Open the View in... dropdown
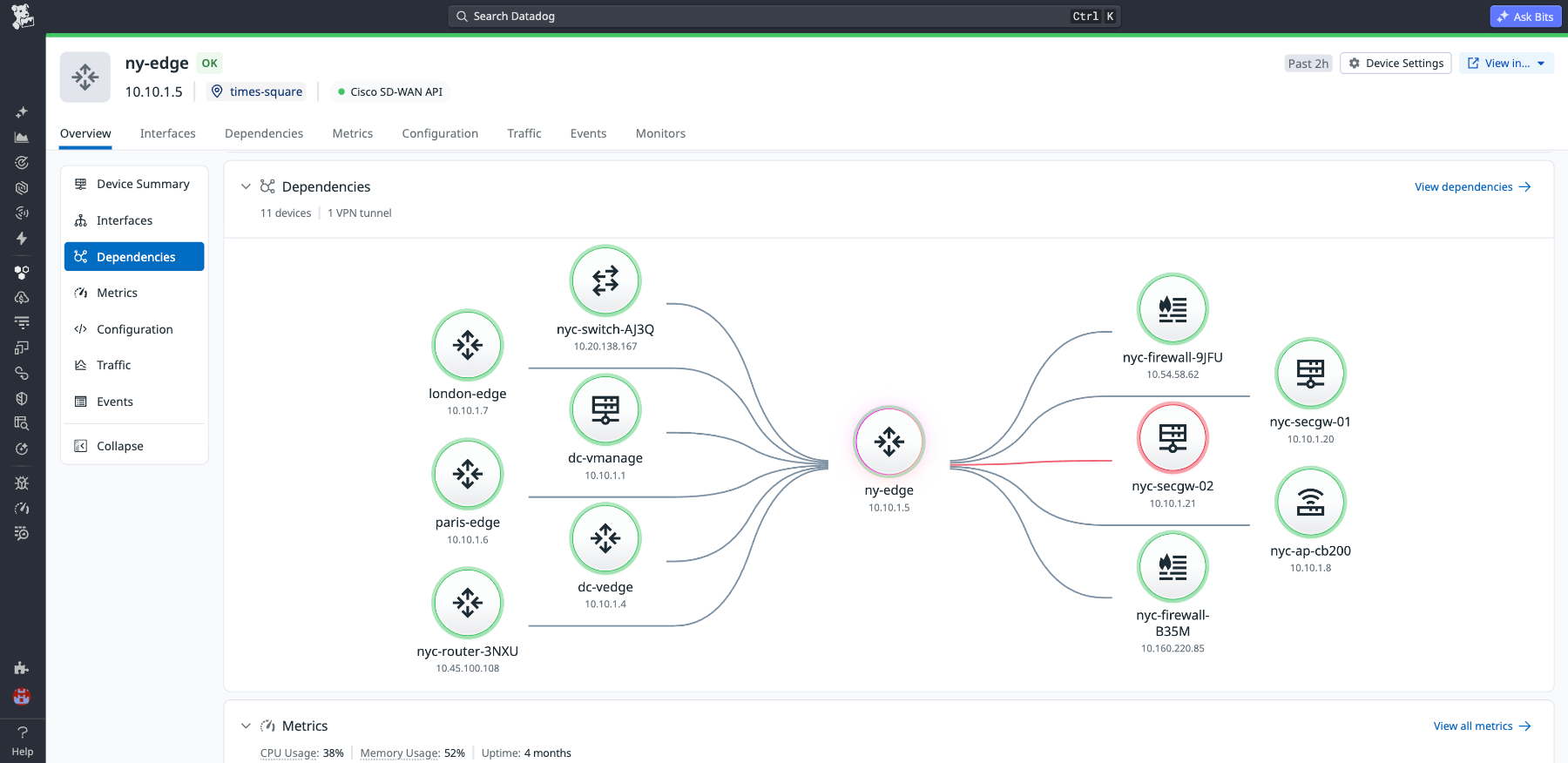Screen dimensions: 1568x763 [1506, 64]
